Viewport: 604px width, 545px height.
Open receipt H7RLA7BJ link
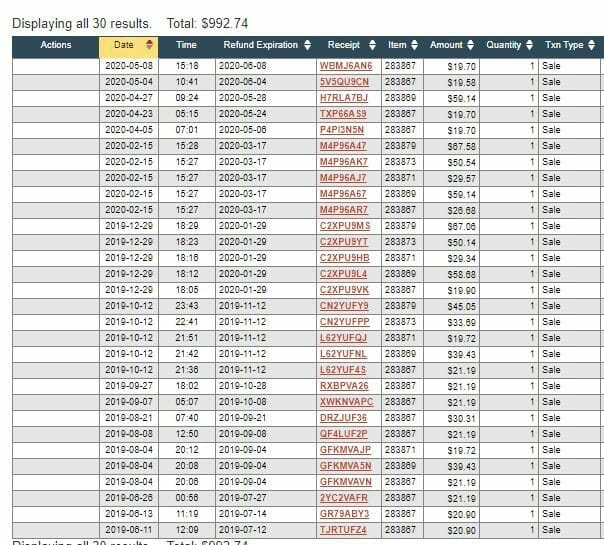[x=344, y=98]
